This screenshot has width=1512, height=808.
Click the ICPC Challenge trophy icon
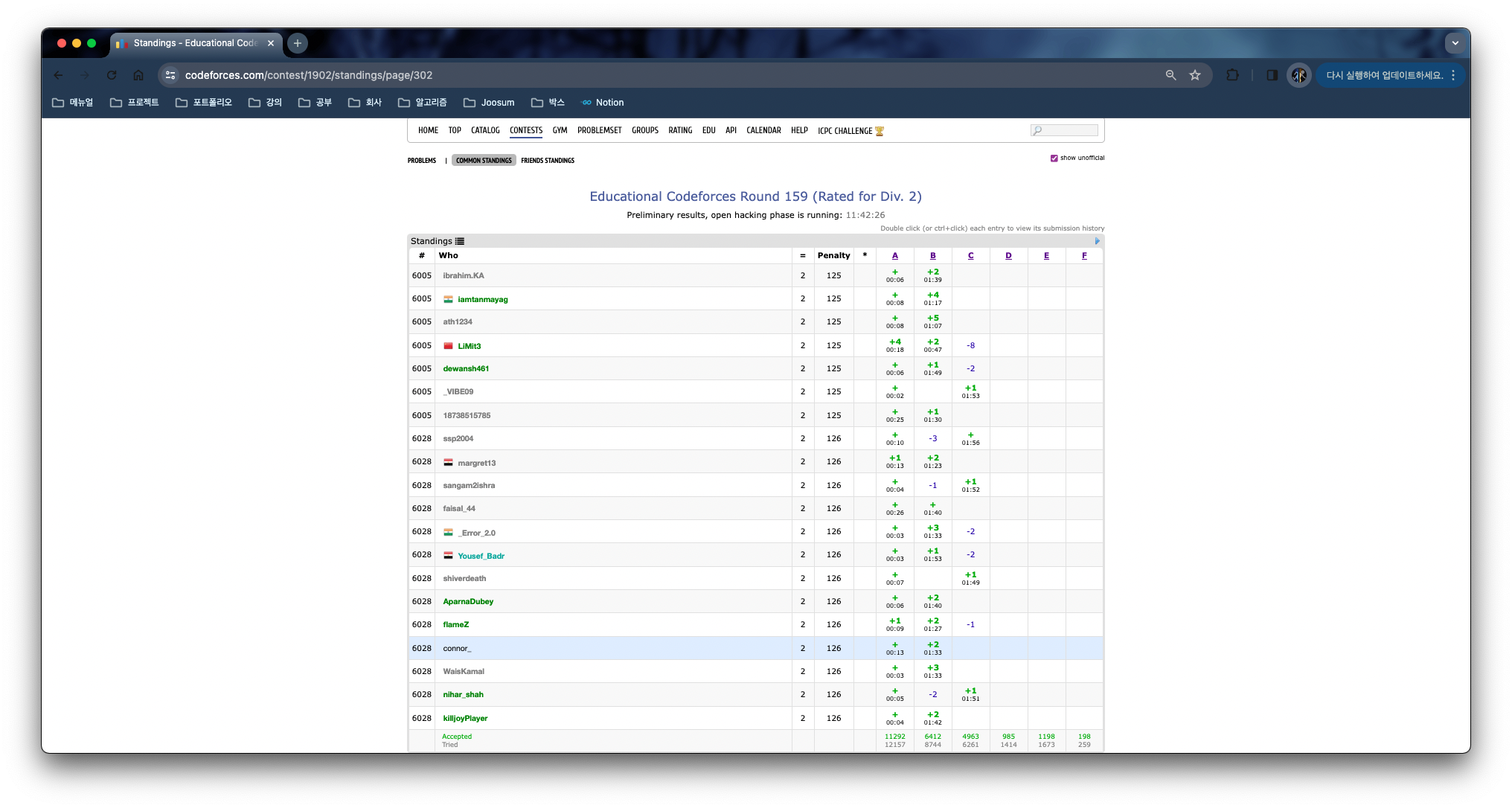(880, 131)
